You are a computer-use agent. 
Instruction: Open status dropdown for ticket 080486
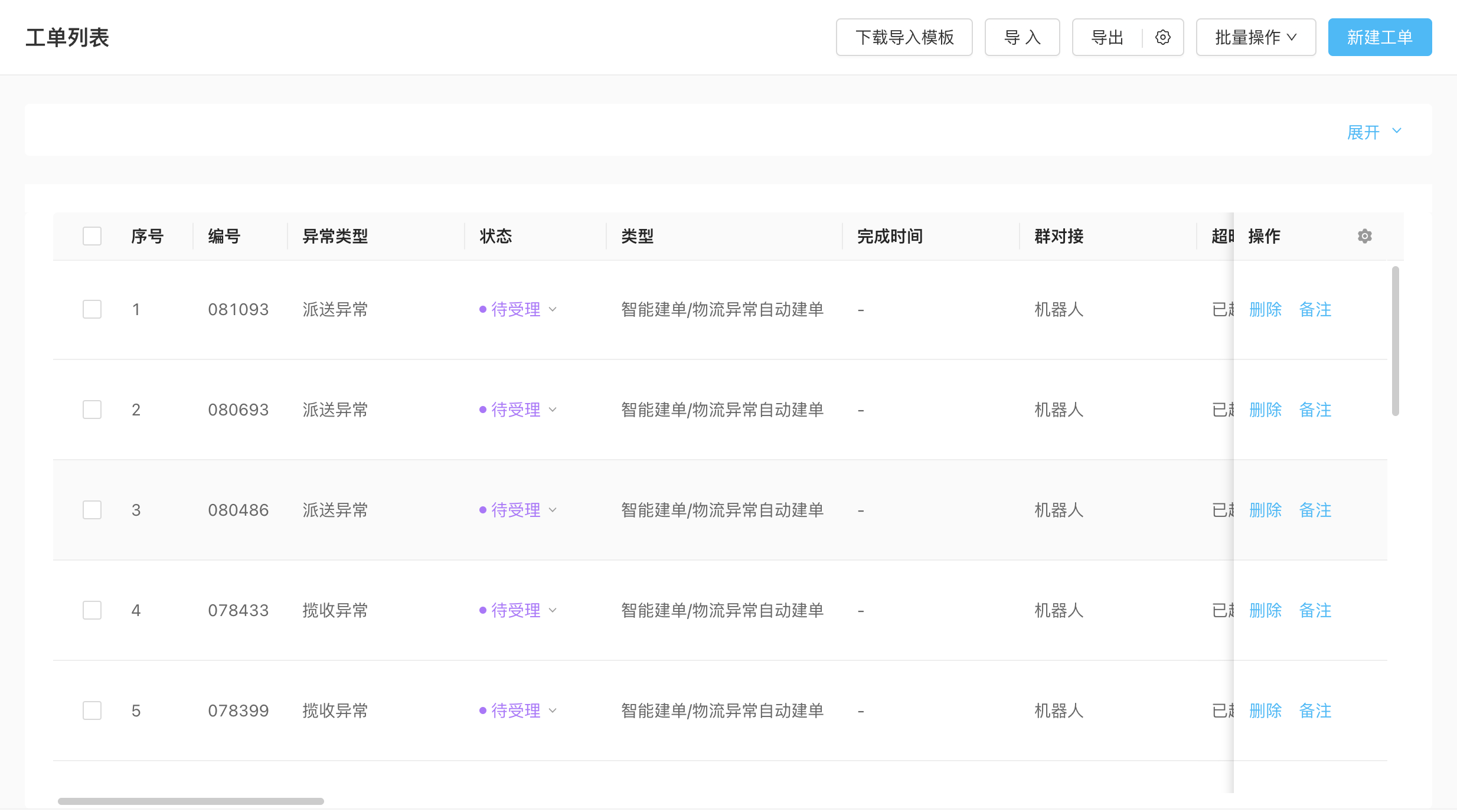(x=518, y=510)
